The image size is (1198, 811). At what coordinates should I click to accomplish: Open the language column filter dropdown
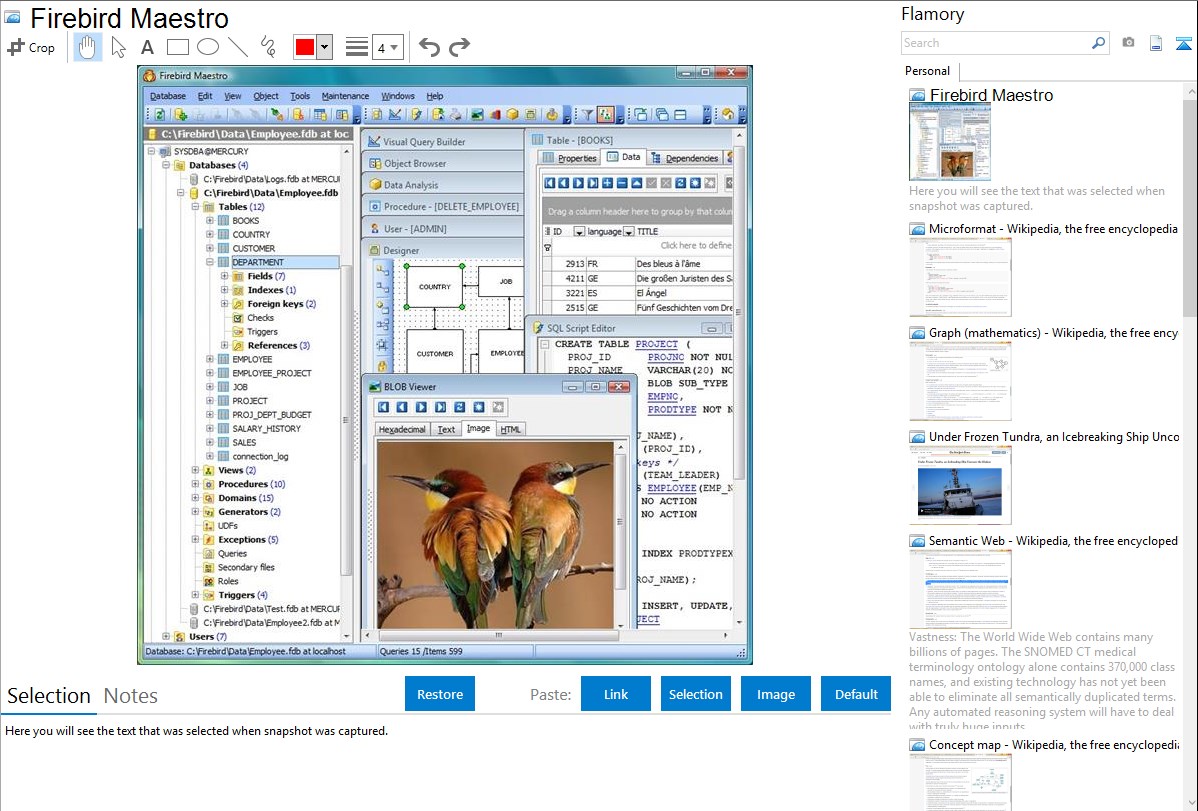point(629,232)
